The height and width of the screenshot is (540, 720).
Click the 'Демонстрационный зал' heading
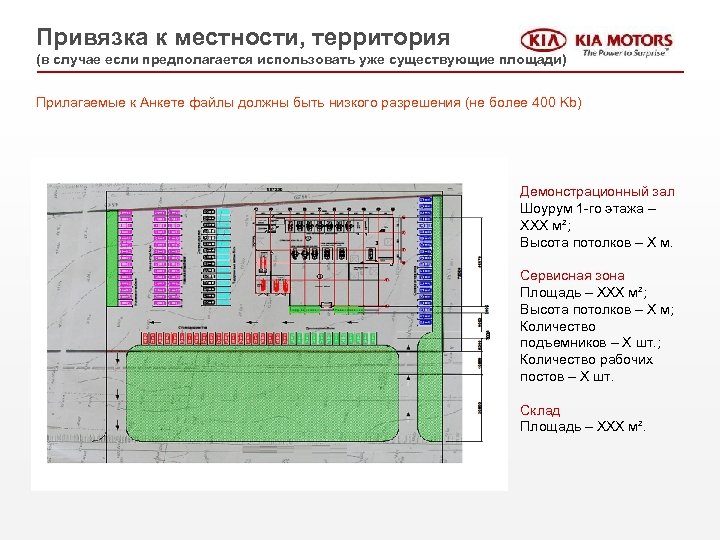[597, 191]
